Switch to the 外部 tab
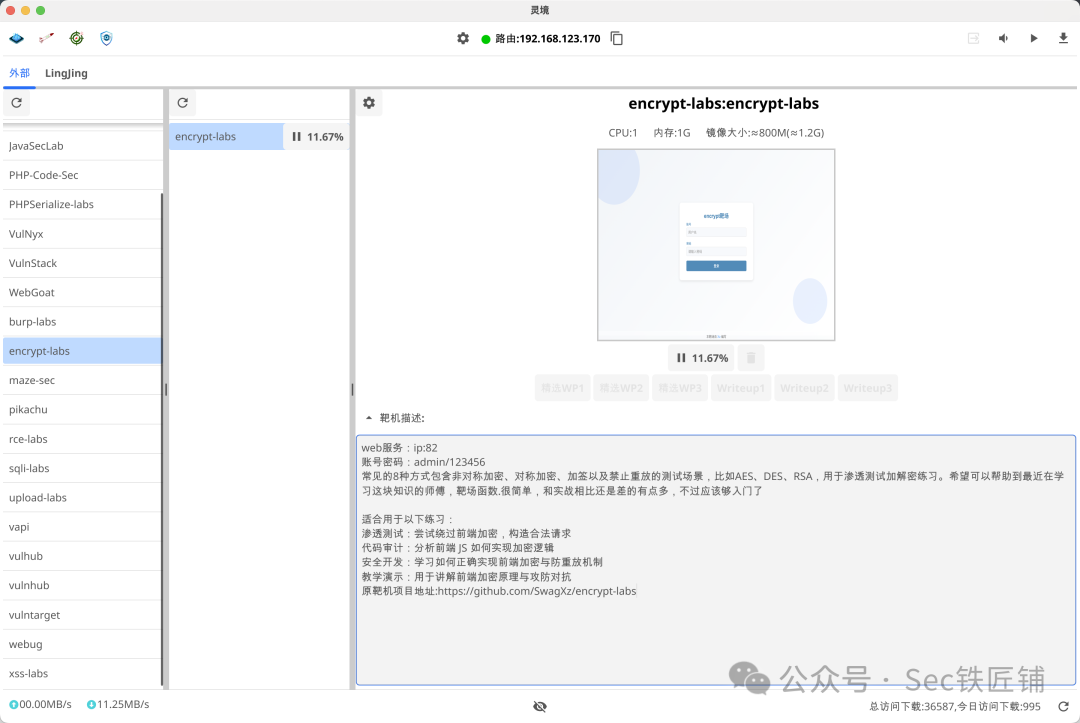The height and width of the screenshot is (723, 1080). click(19, 73)
